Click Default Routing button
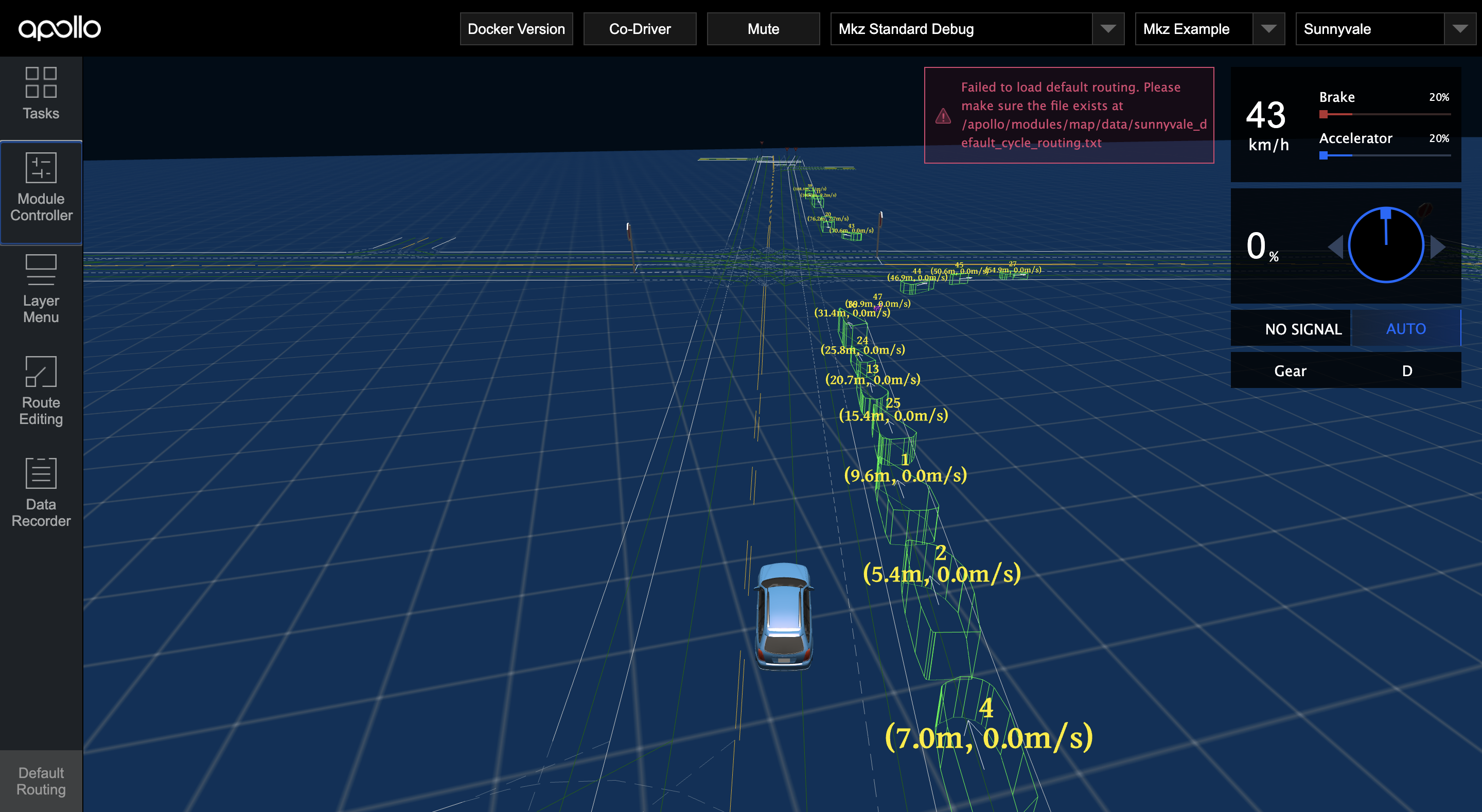The width and height of the screenshot is (1482, 812). click(41, 781)
